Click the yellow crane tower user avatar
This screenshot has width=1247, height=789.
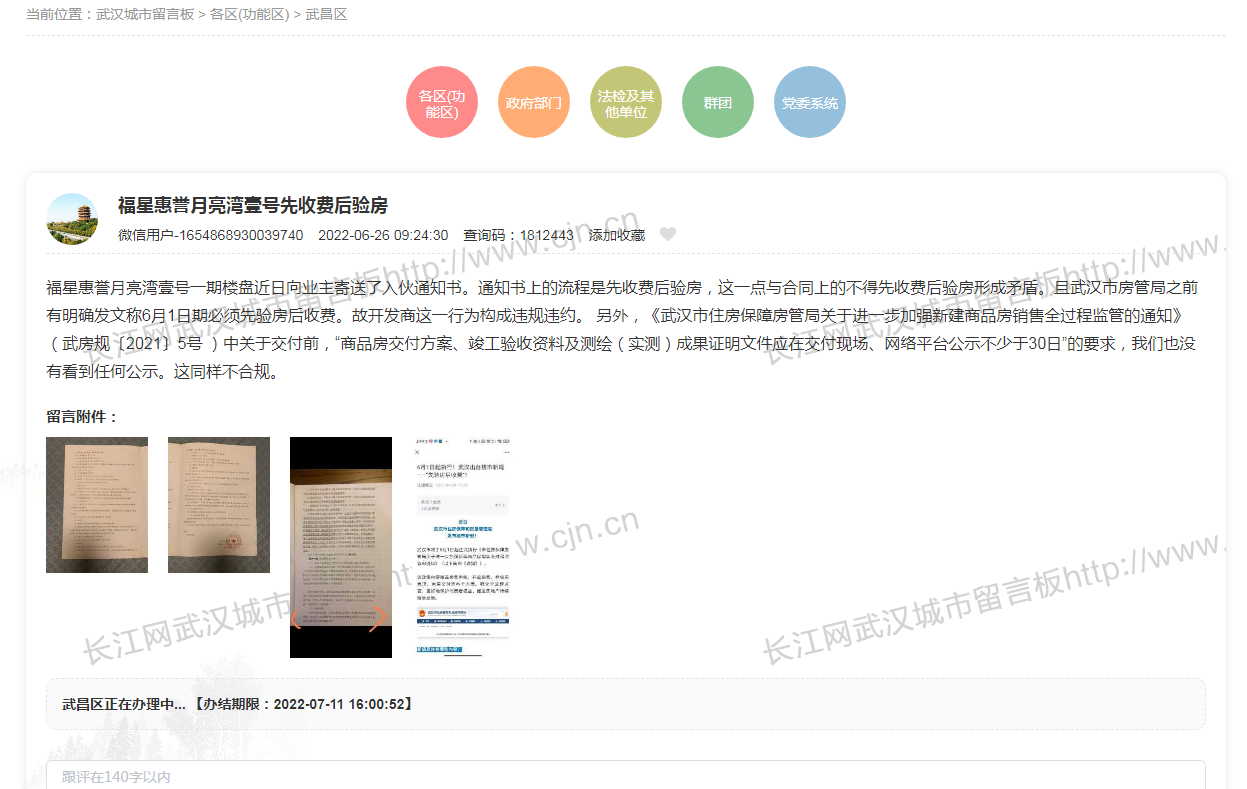tap(72, 219)
